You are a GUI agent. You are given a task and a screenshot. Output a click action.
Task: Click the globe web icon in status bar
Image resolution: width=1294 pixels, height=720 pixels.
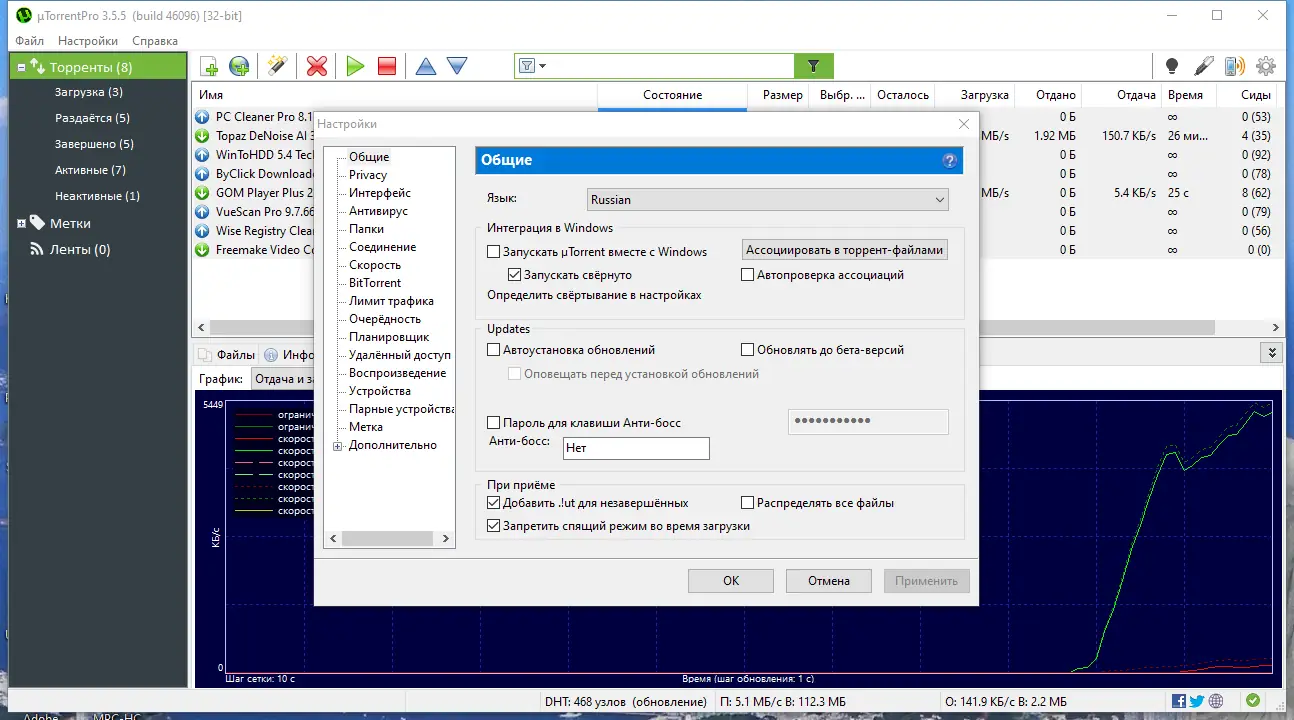[x=1216, y=701]
